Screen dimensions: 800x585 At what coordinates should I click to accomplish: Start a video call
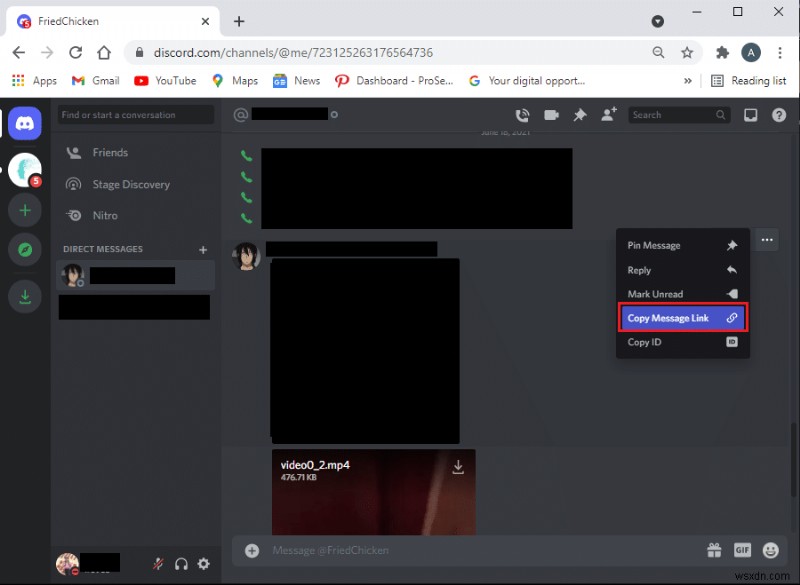(x=551, y=115)
